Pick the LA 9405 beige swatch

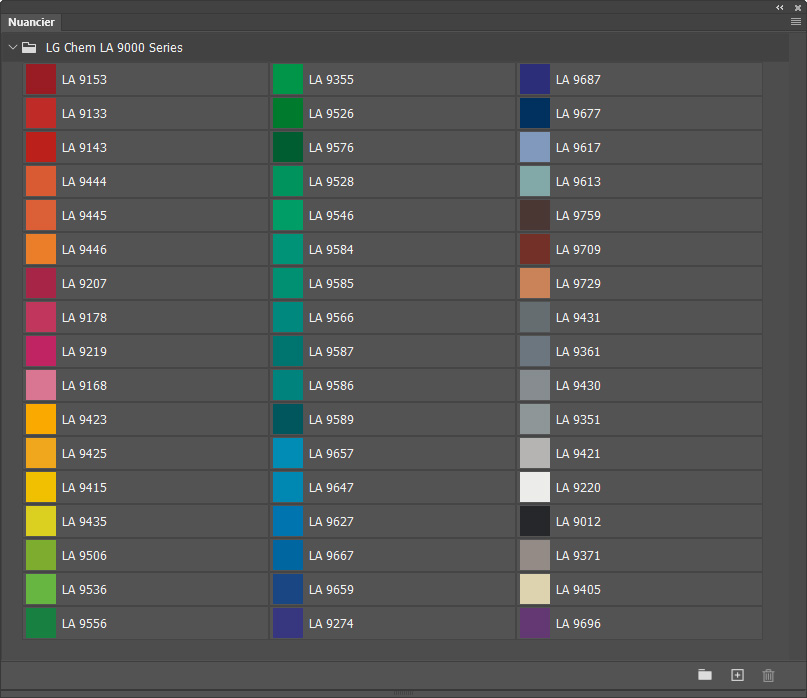[x=535, y=589]
